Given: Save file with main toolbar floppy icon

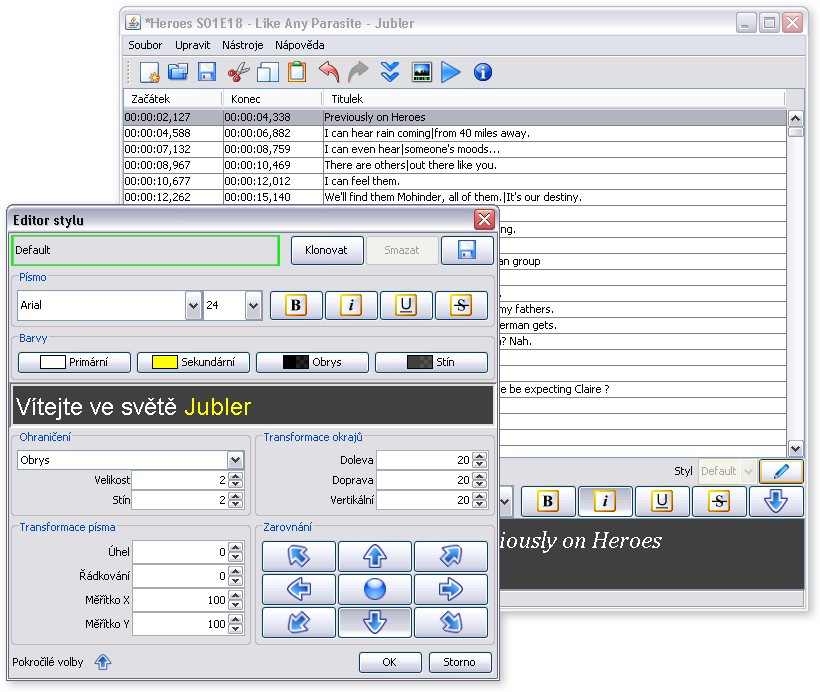Looking at the screenshot, I should [x=207, y=72].
